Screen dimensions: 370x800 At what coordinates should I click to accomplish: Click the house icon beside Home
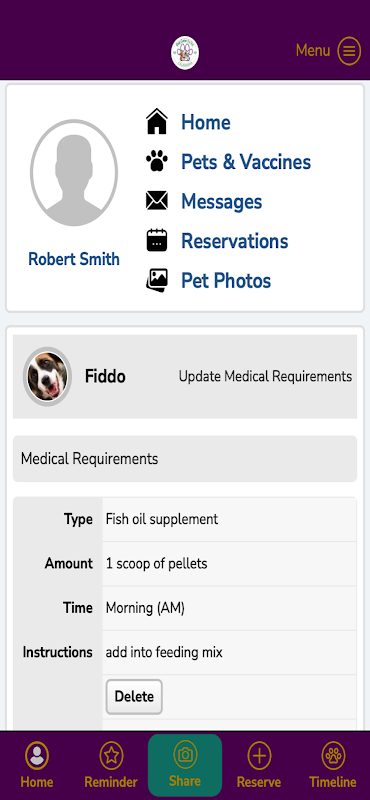pyautogui.click(x=157, y=122)
